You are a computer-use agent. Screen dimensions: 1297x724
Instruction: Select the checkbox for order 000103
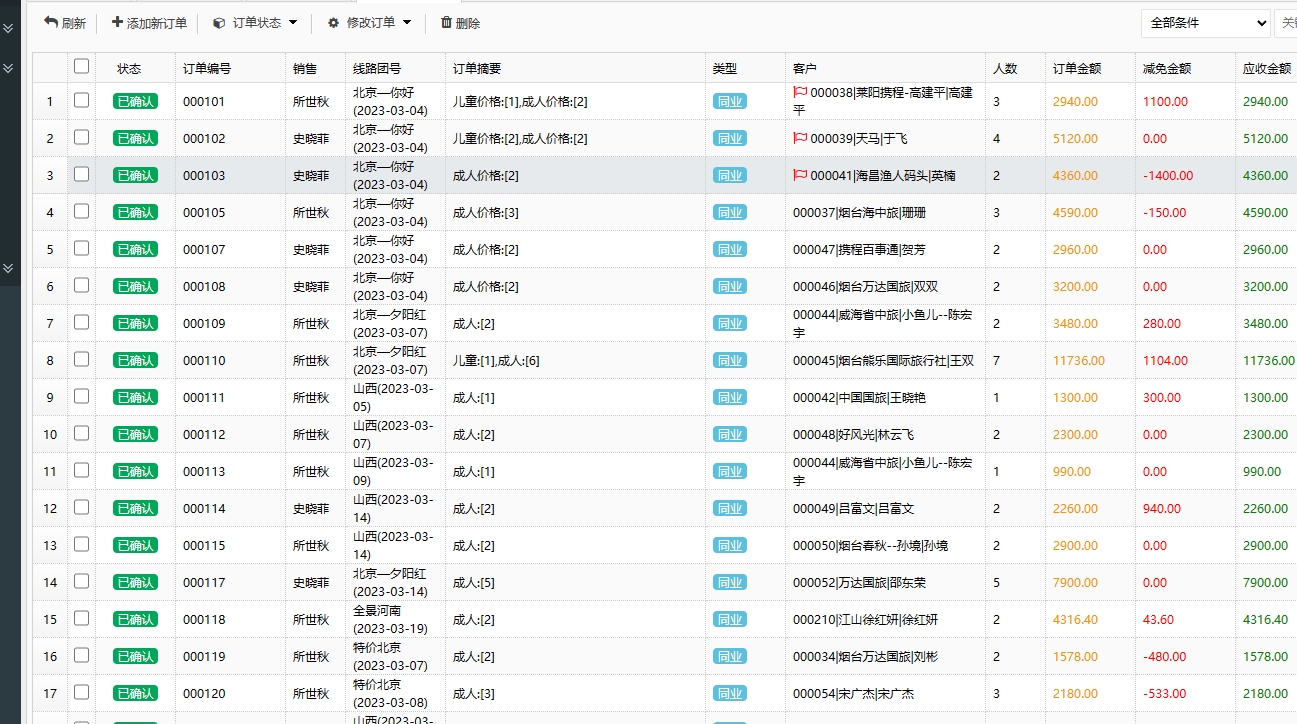pos(81,175)
